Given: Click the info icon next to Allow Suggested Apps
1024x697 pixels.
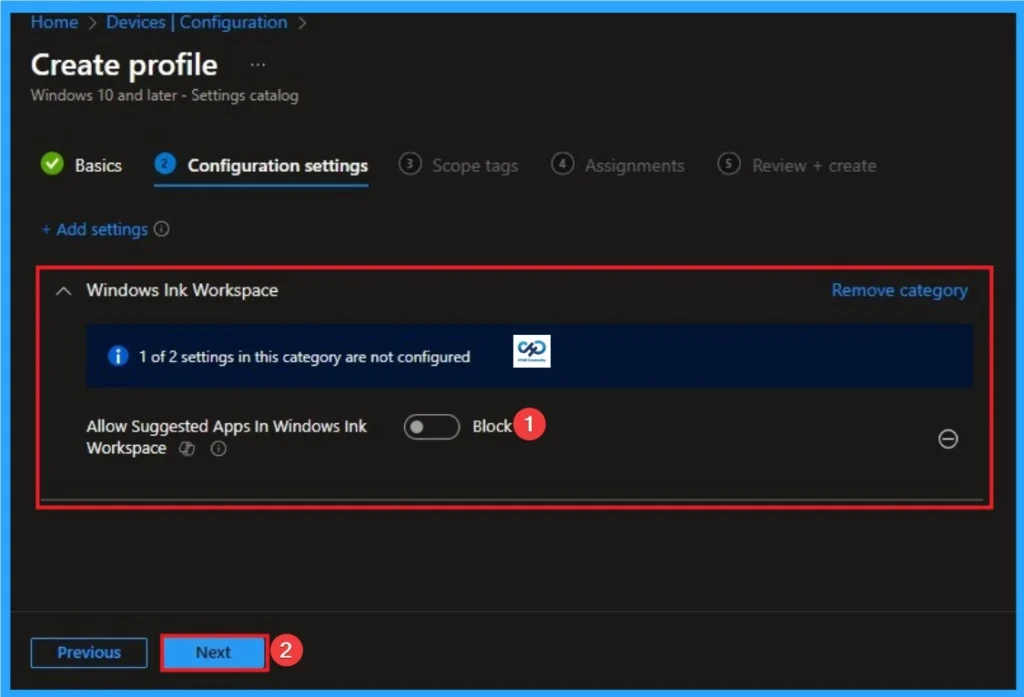Looking at the screenshot, I should click(x=217, y=450).
